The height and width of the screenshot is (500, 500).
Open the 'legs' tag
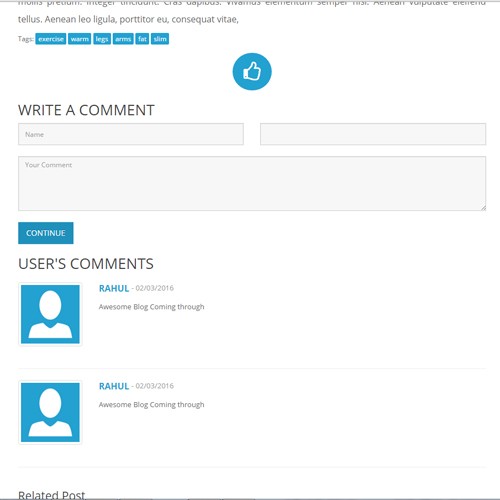pyautogui.click(x=102, y=39)
